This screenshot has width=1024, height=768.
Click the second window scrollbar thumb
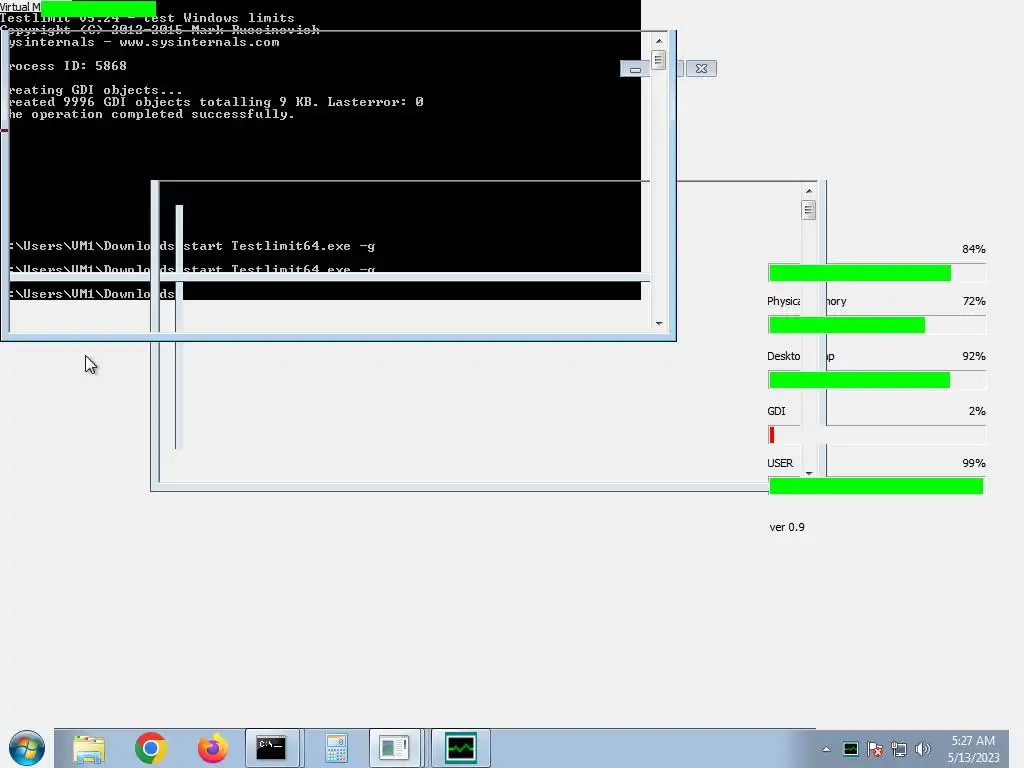pyautogui.click(x=808, y=210)
